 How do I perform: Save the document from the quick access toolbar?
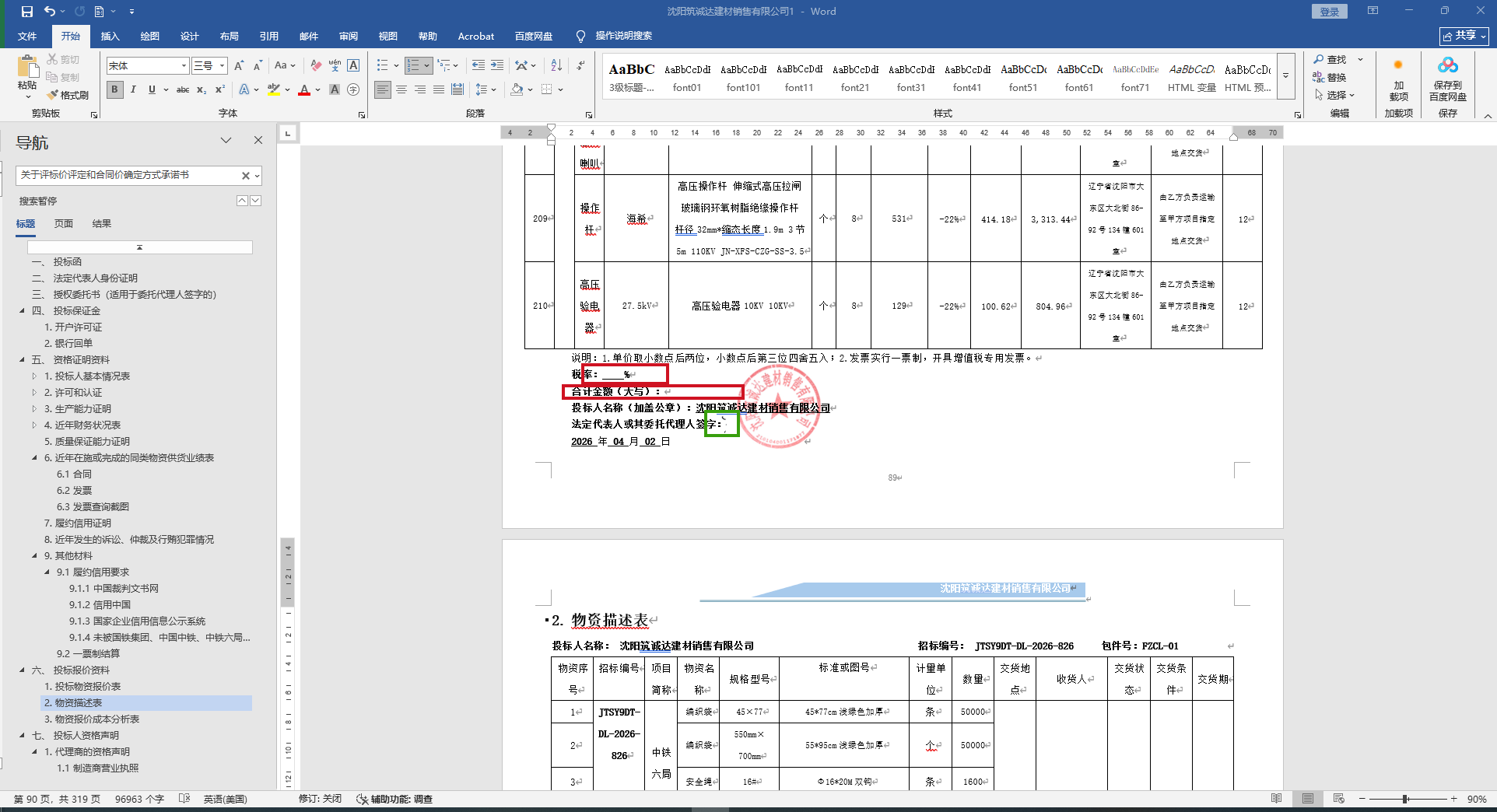[x=27, y=12]
